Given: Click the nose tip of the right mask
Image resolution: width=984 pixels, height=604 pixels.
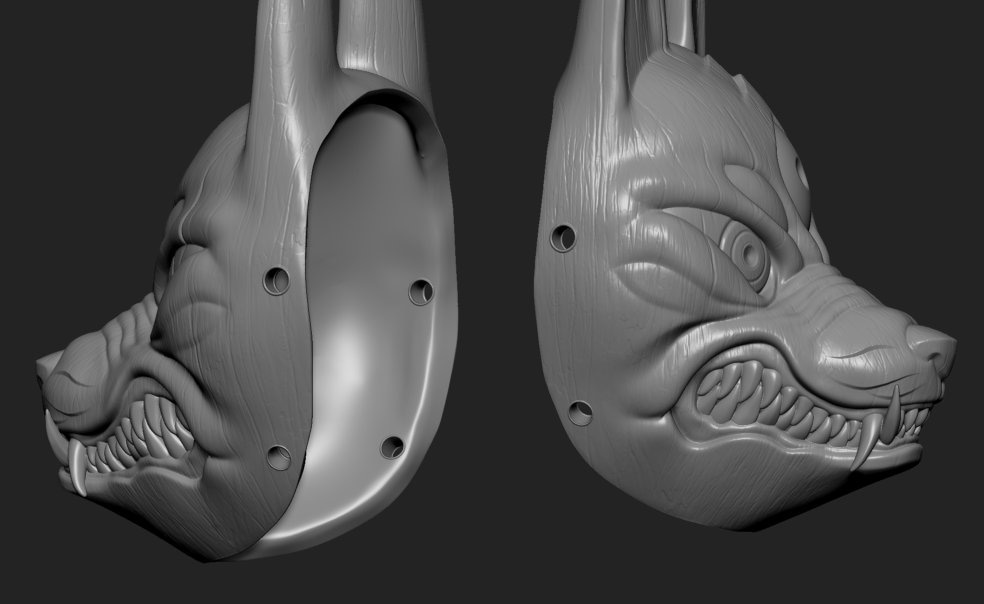Looking at the screenshot, I should point(933,347).
